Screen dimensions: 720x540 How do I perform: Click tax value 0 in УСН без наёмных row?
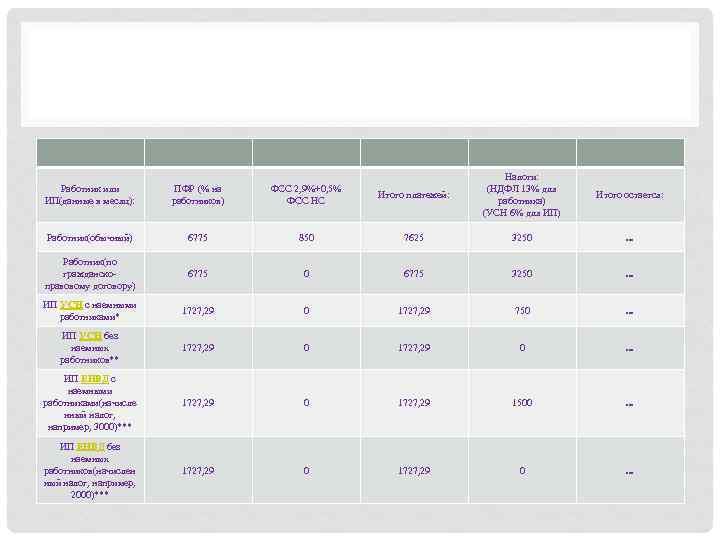pos(522,348)
